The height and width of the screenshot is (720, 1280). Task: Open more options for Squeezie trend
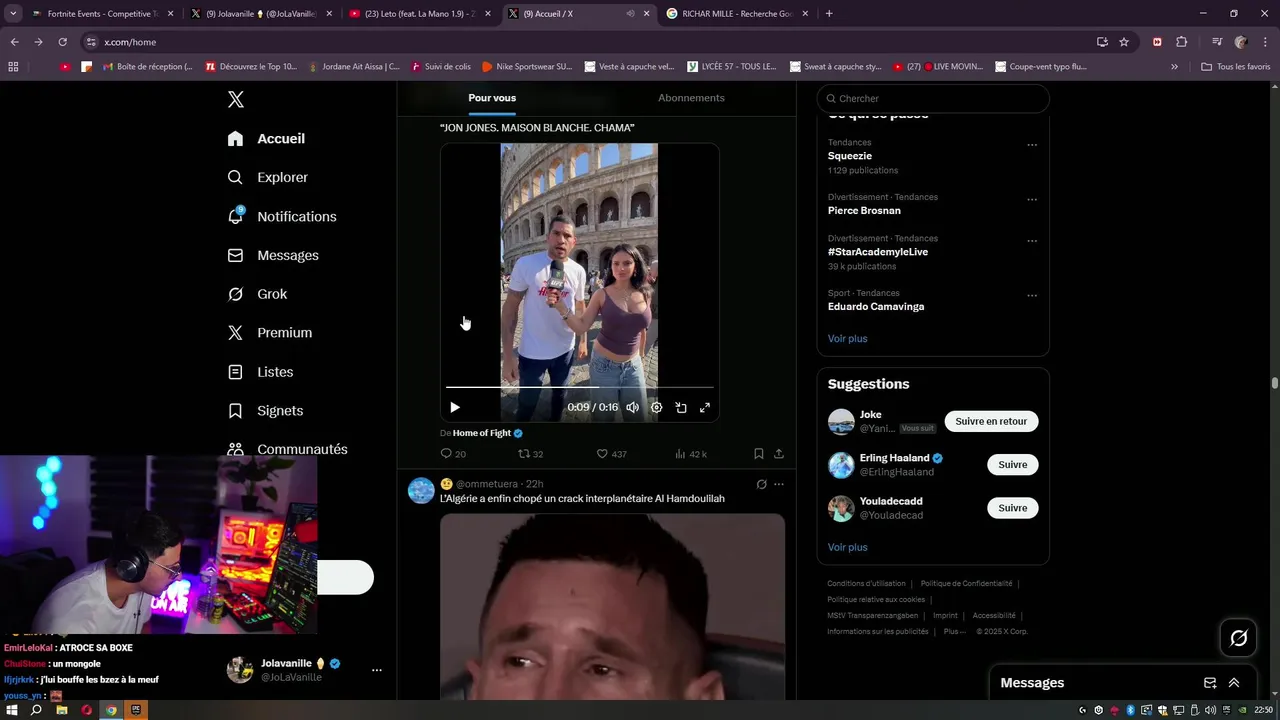pyautogui.click(x=1032, y=145)
